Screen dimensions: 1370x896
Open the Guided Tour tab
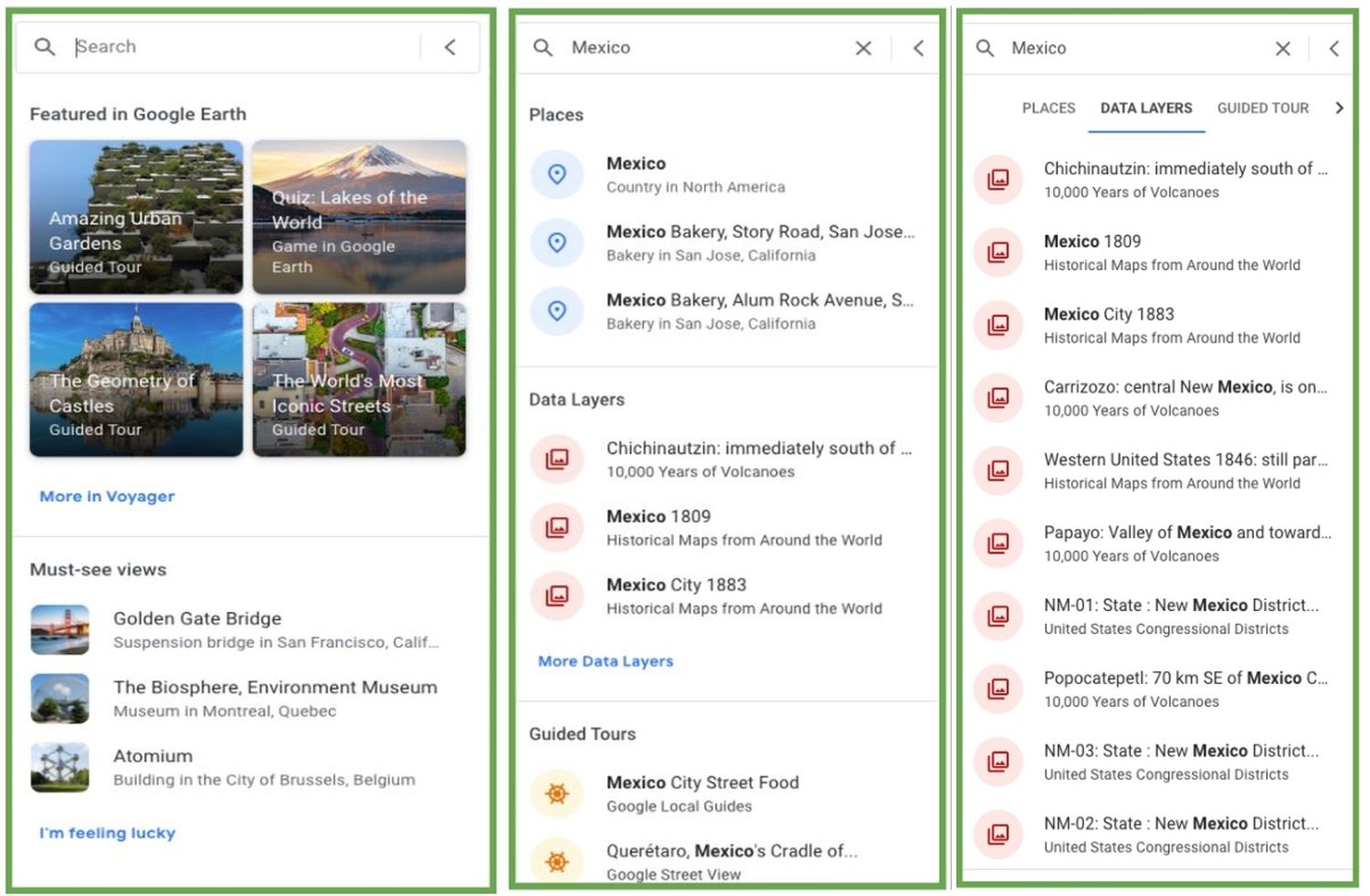[x=1262, y=108]
